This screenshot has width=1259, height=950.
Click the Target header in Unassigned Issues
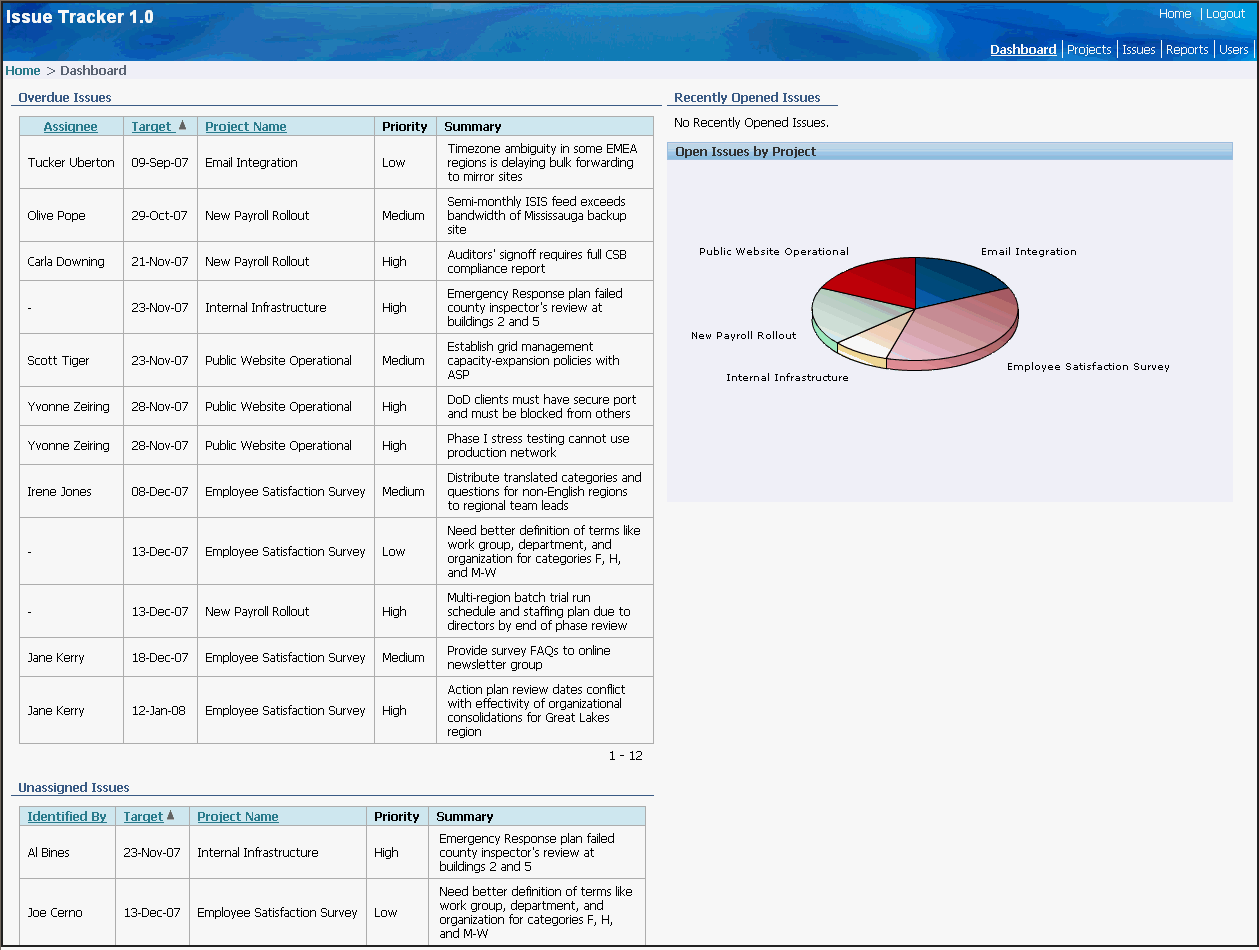point(143,817)
